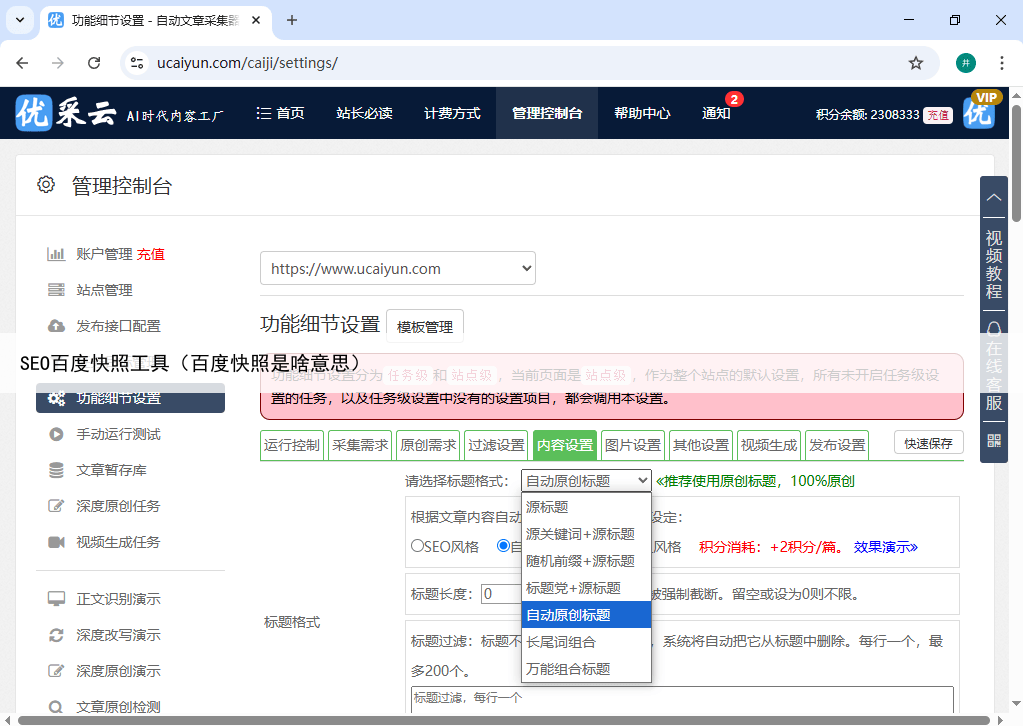Click the 效果演示 link
This screenshot has width=1023, height=726.
(885, 547)
